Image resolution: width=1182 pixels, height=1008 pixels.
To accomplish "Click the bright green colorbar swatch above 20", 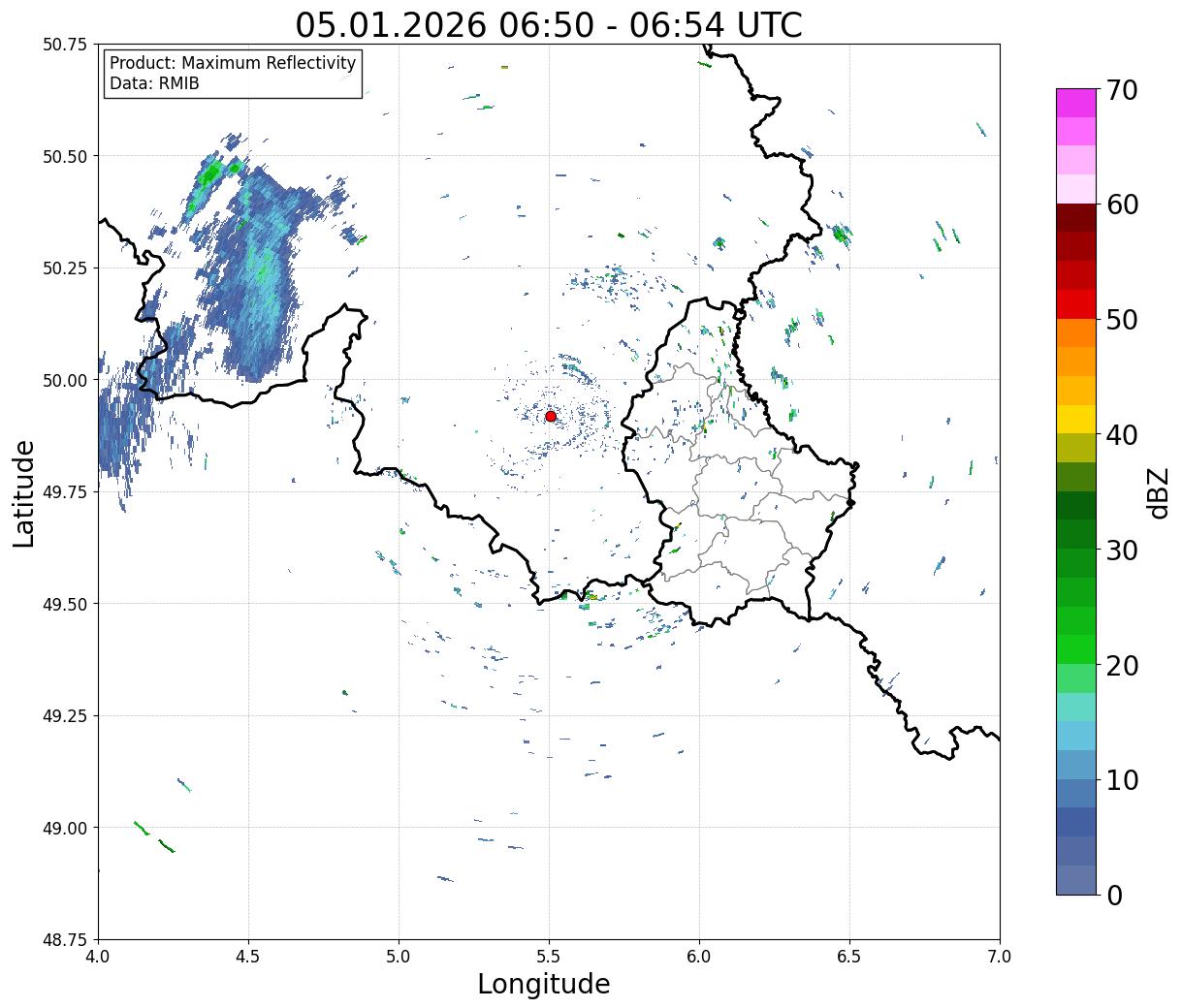I will (x=1076, y=649).
